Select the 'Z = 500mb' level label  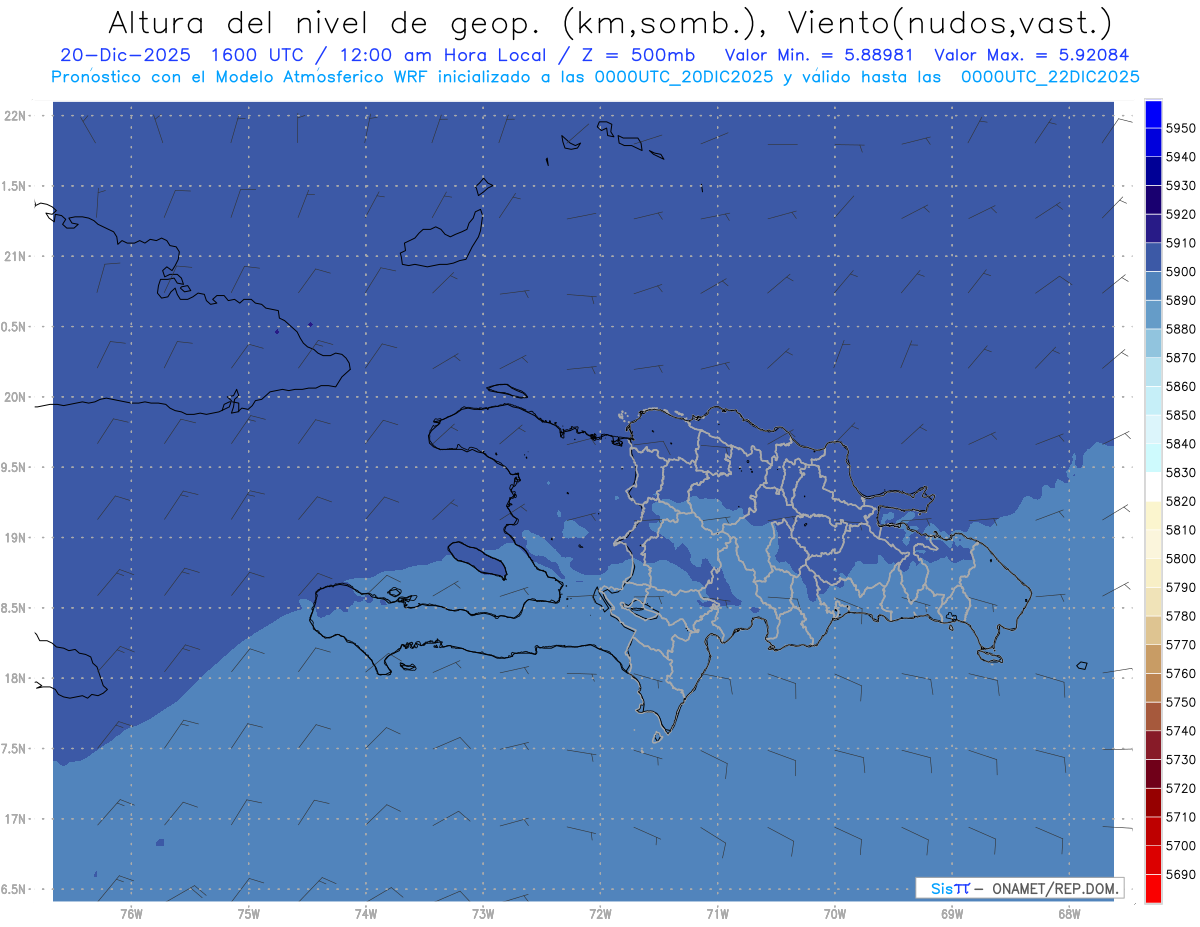coord(639,55)
